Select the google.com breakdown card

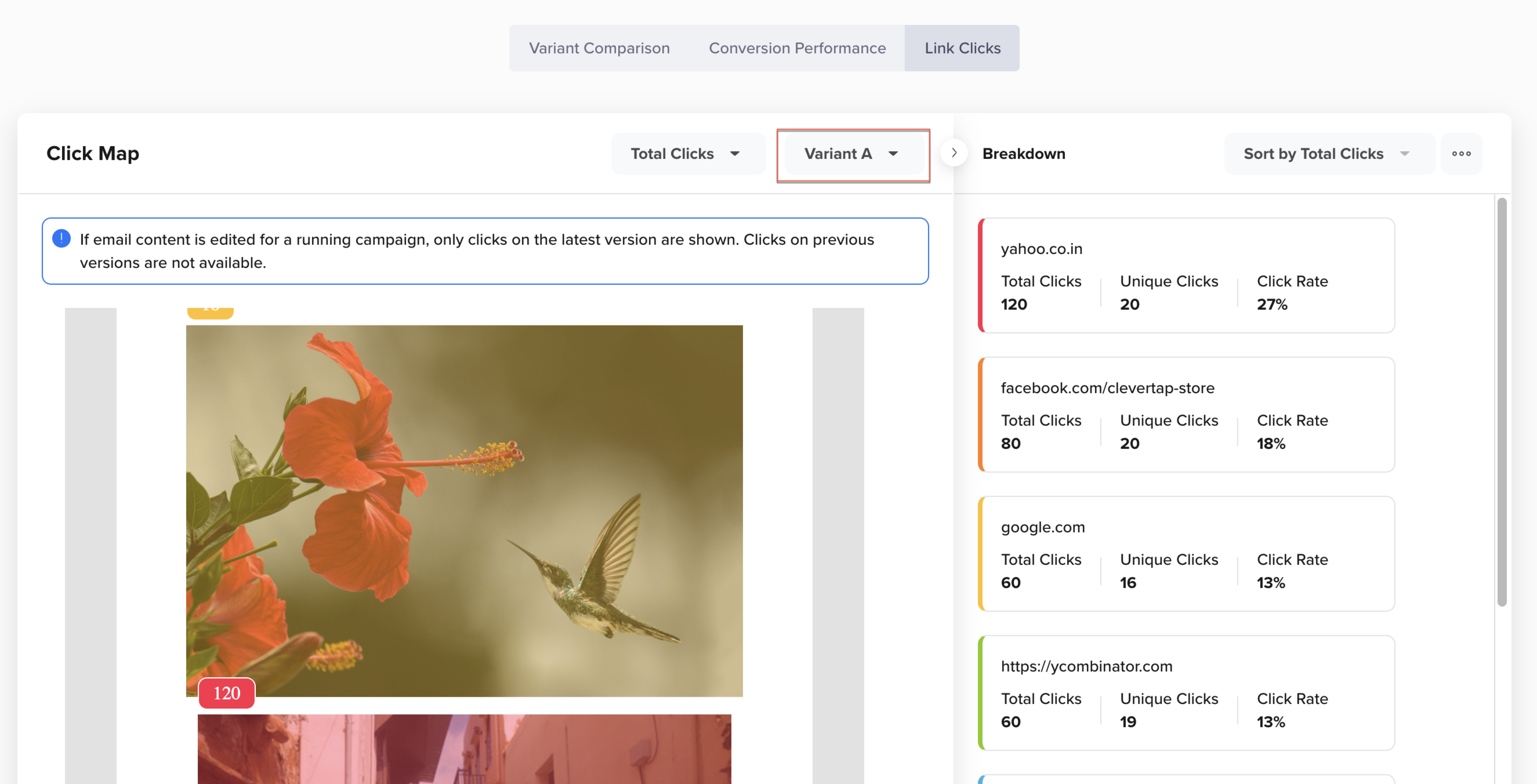click(x=1187, y=553)
